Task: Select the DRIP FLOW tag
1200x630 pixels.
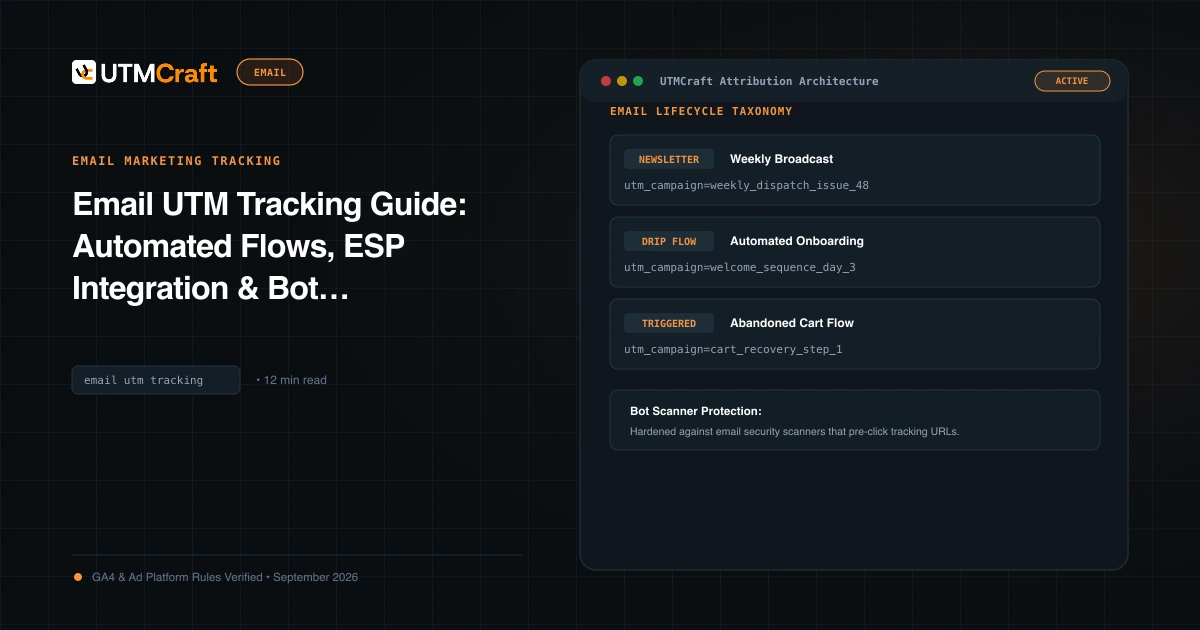Action: 669,241
